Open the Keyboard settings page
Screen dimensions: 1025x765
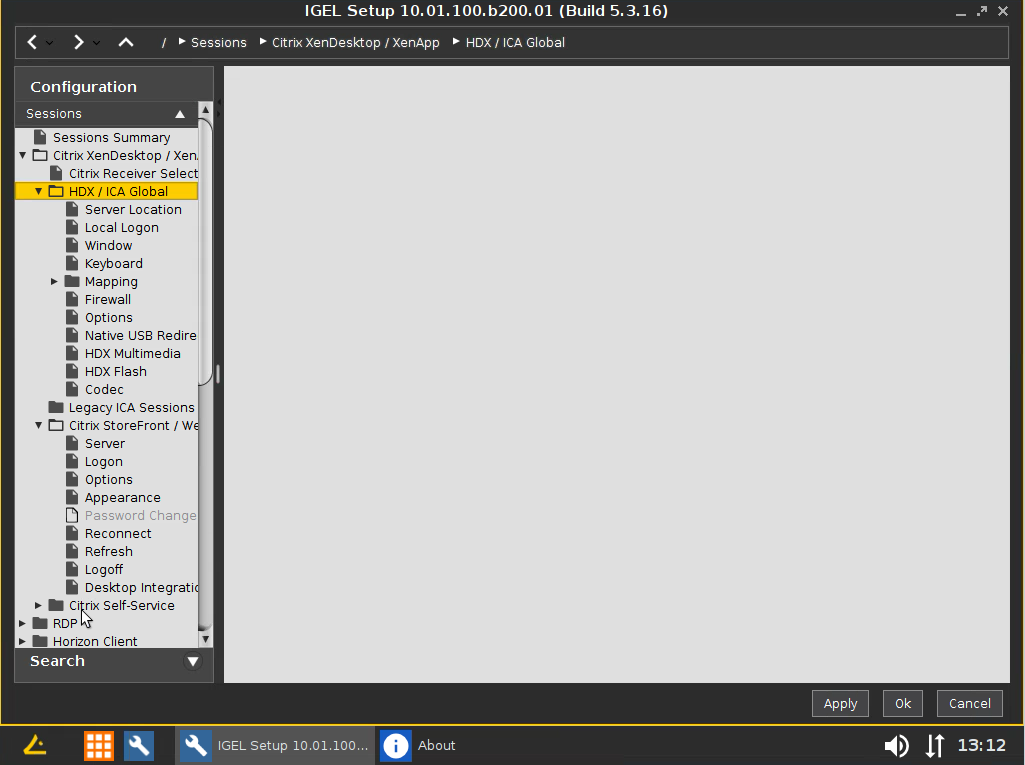point(113,263)
